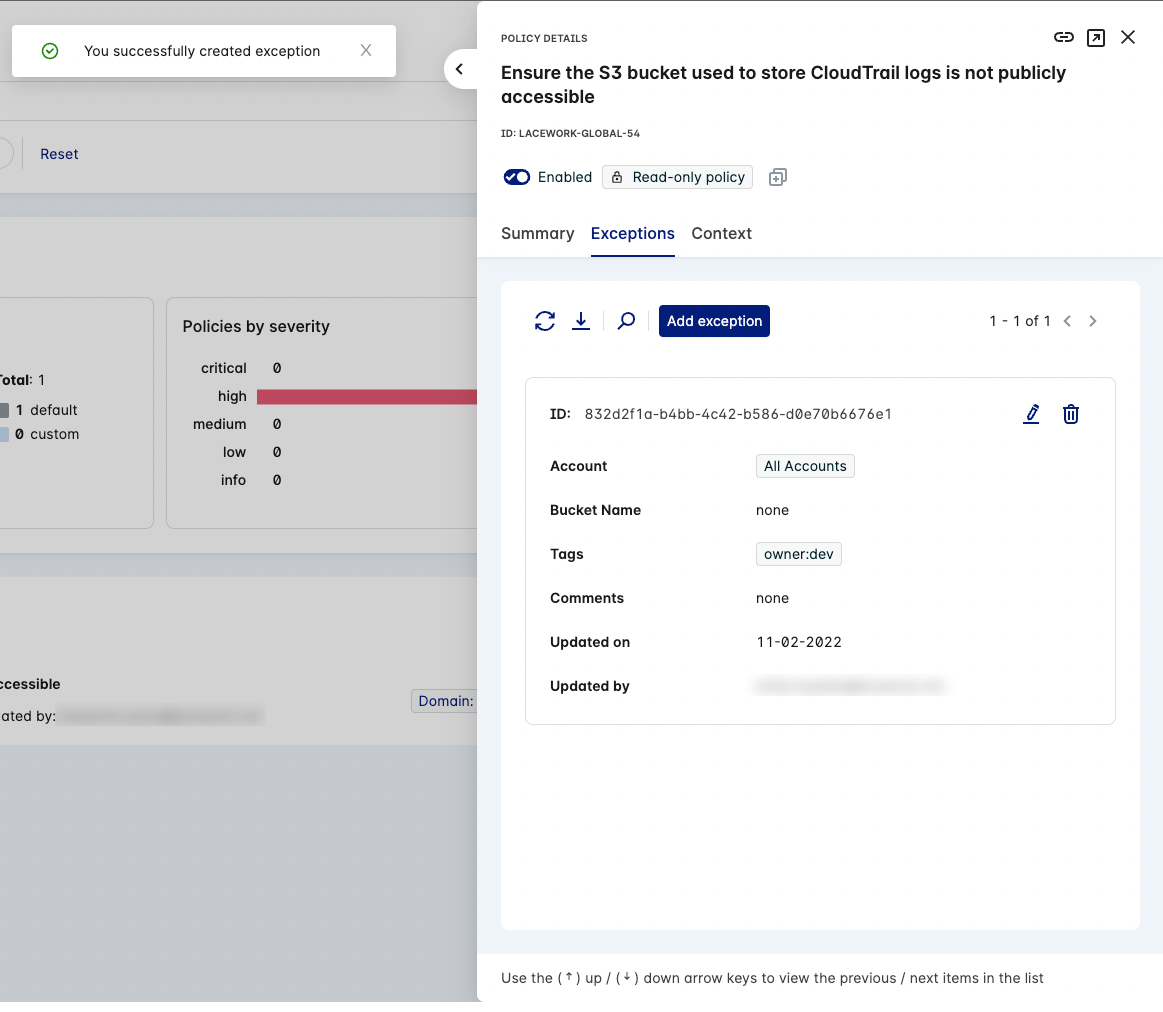Click the high severity red bar

click(x=366, y=397)
